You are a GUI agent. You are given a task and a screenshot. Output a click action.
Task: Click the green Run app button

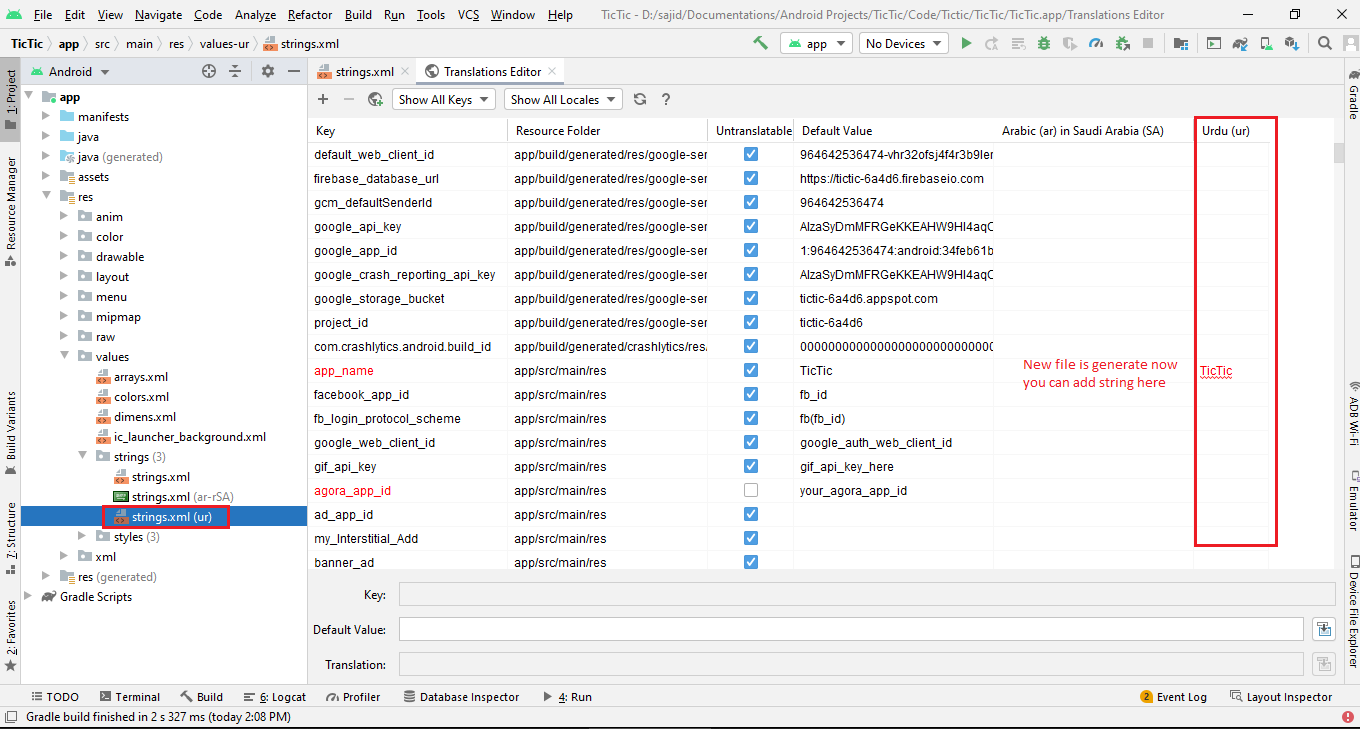966,43
